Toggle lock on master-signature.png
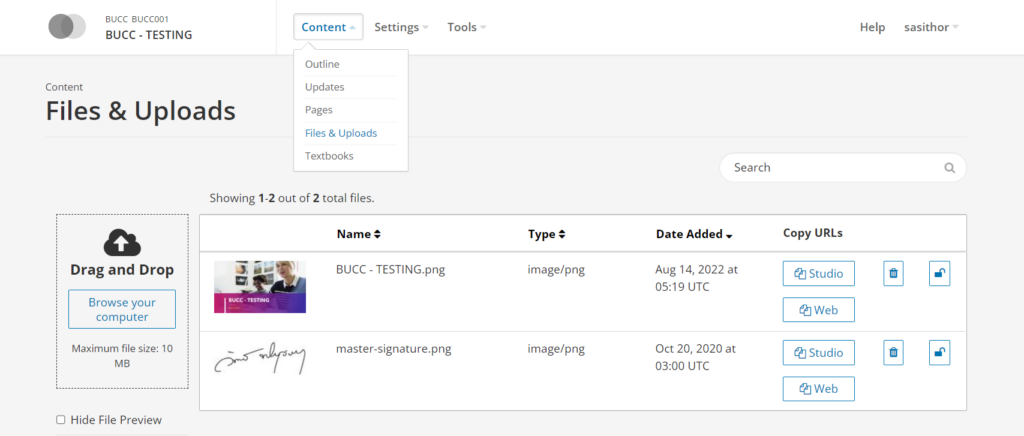1024x436 pixels. tap(939, 352)
